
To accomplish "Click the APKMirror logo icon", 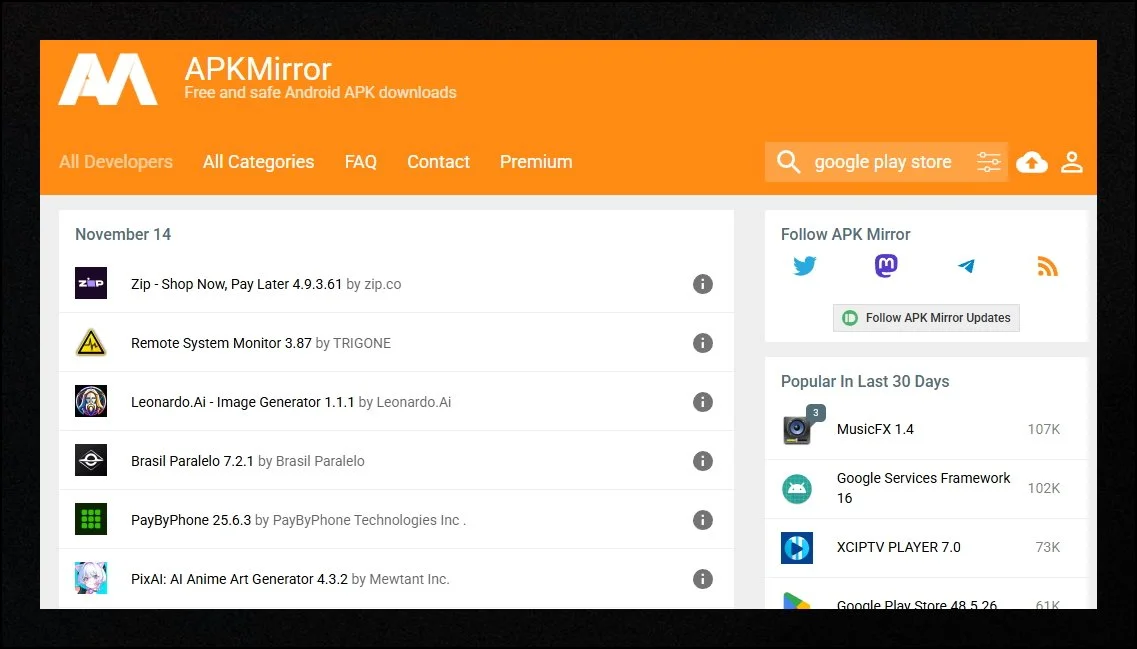I will tap(108, 80).
